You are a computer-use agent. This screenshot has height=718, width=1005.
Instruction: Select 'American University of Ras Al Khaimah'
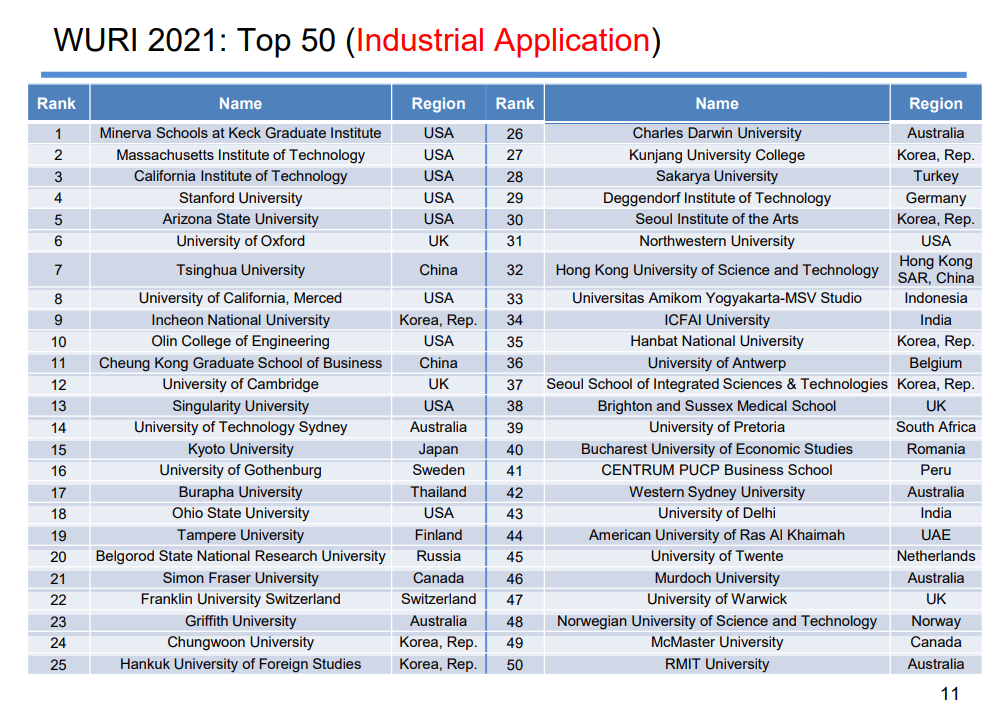pos(716,535)
